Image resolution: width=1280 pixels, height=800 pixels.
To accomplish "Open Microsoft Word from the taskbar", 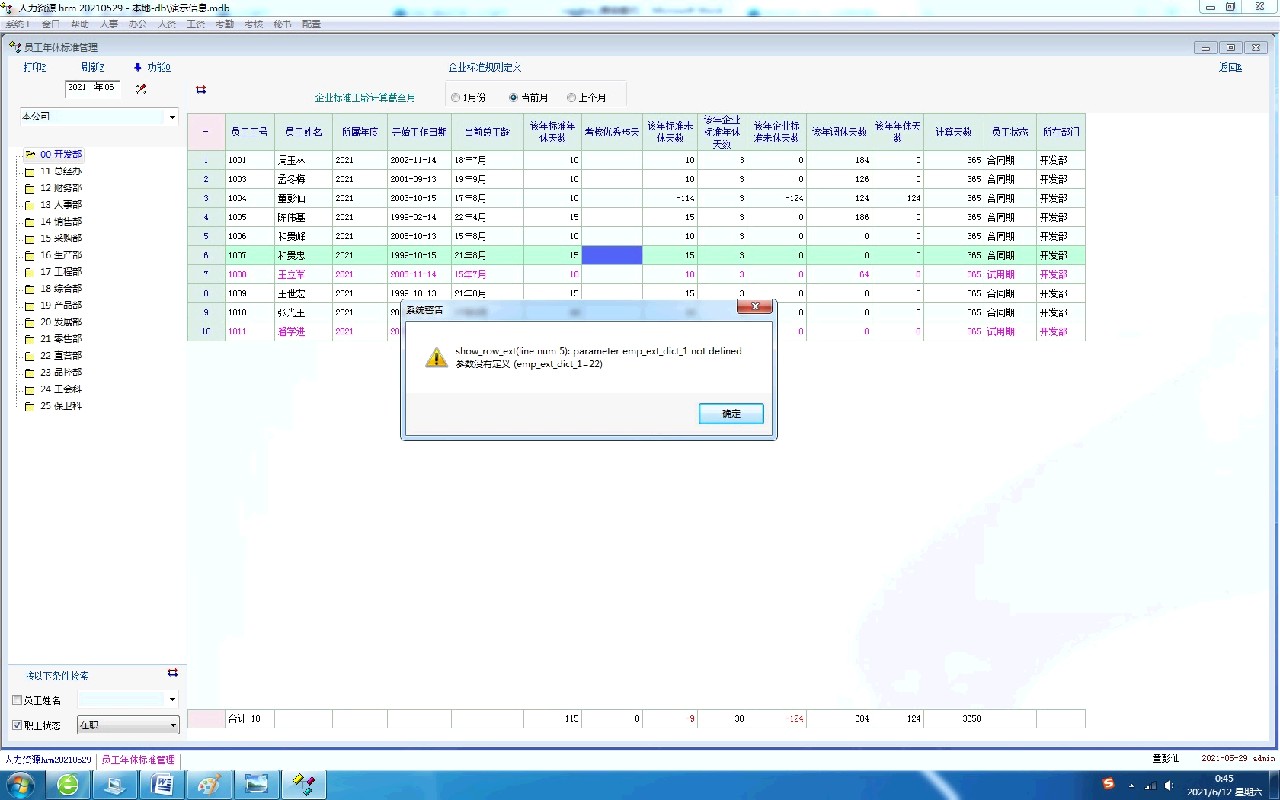I will [x=162, y=785].
